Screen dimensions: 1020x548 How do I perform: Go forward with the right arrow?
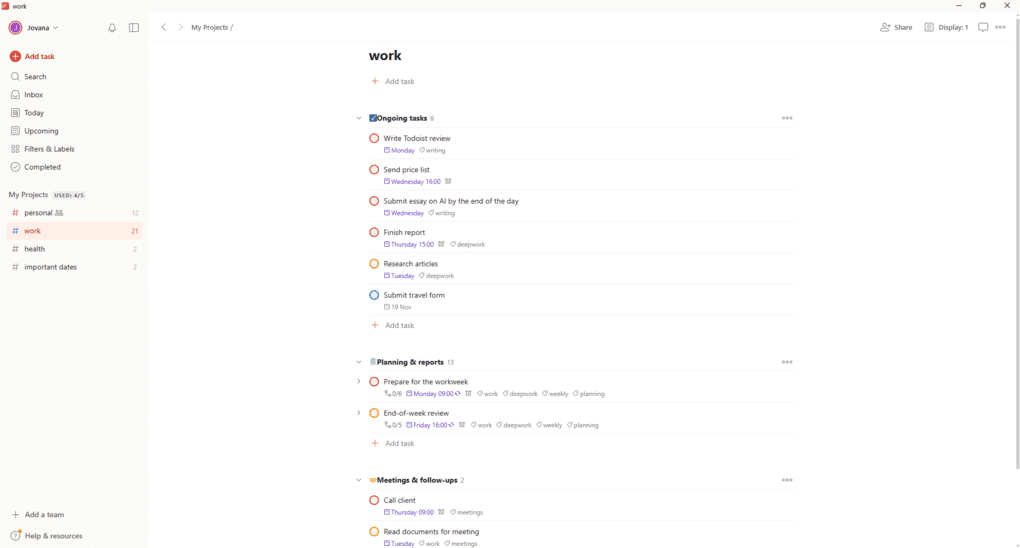coord(180,27)
